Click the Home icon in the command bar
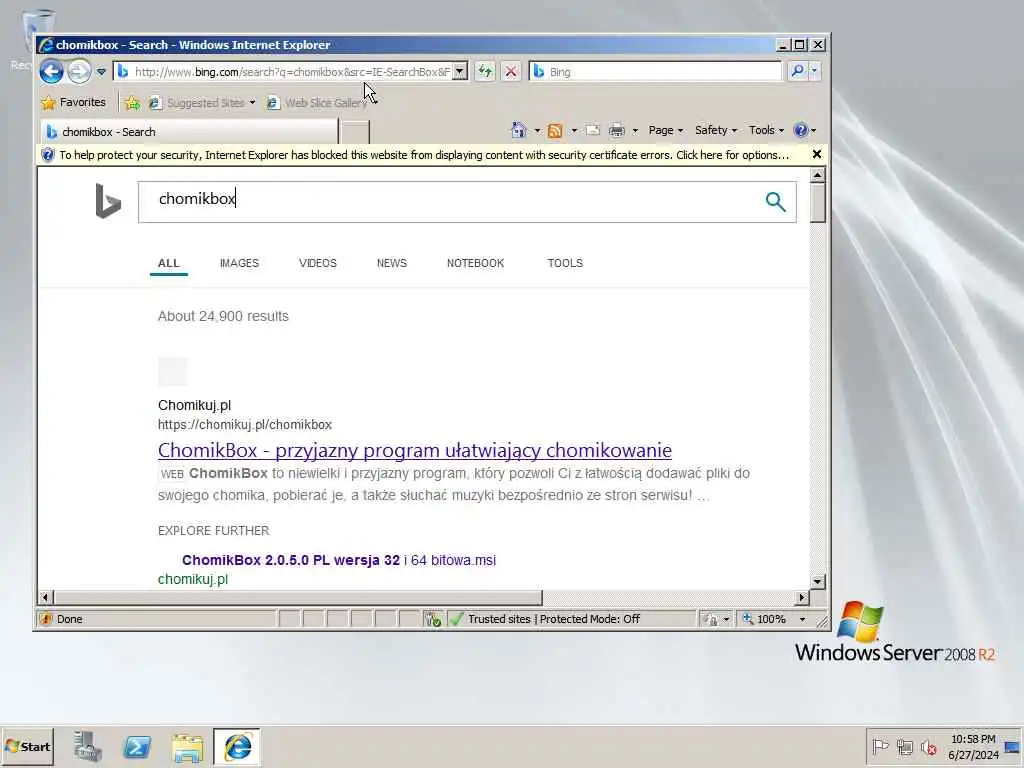Screen dimensions: 1024x768 pyautogui.click(x=519, y=130)
